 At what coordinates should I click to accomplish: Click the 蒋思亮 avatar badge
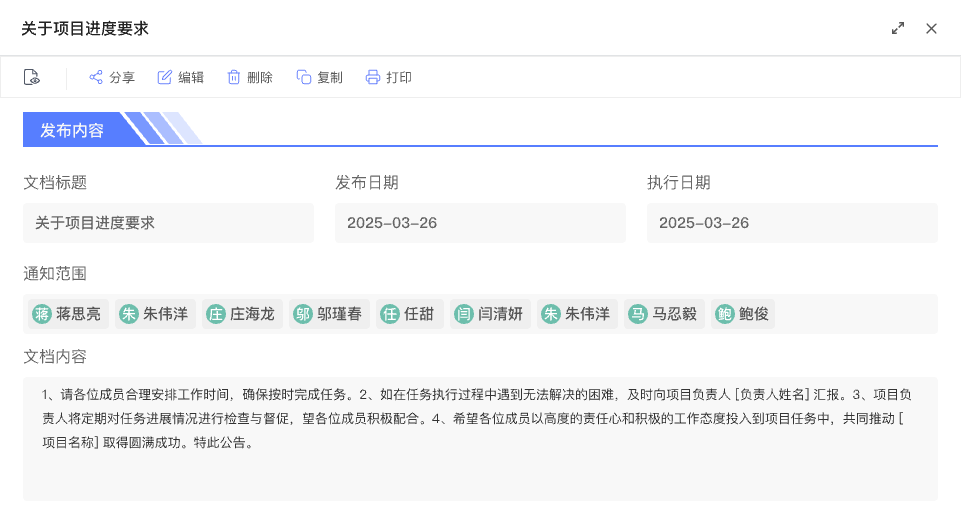42,314
